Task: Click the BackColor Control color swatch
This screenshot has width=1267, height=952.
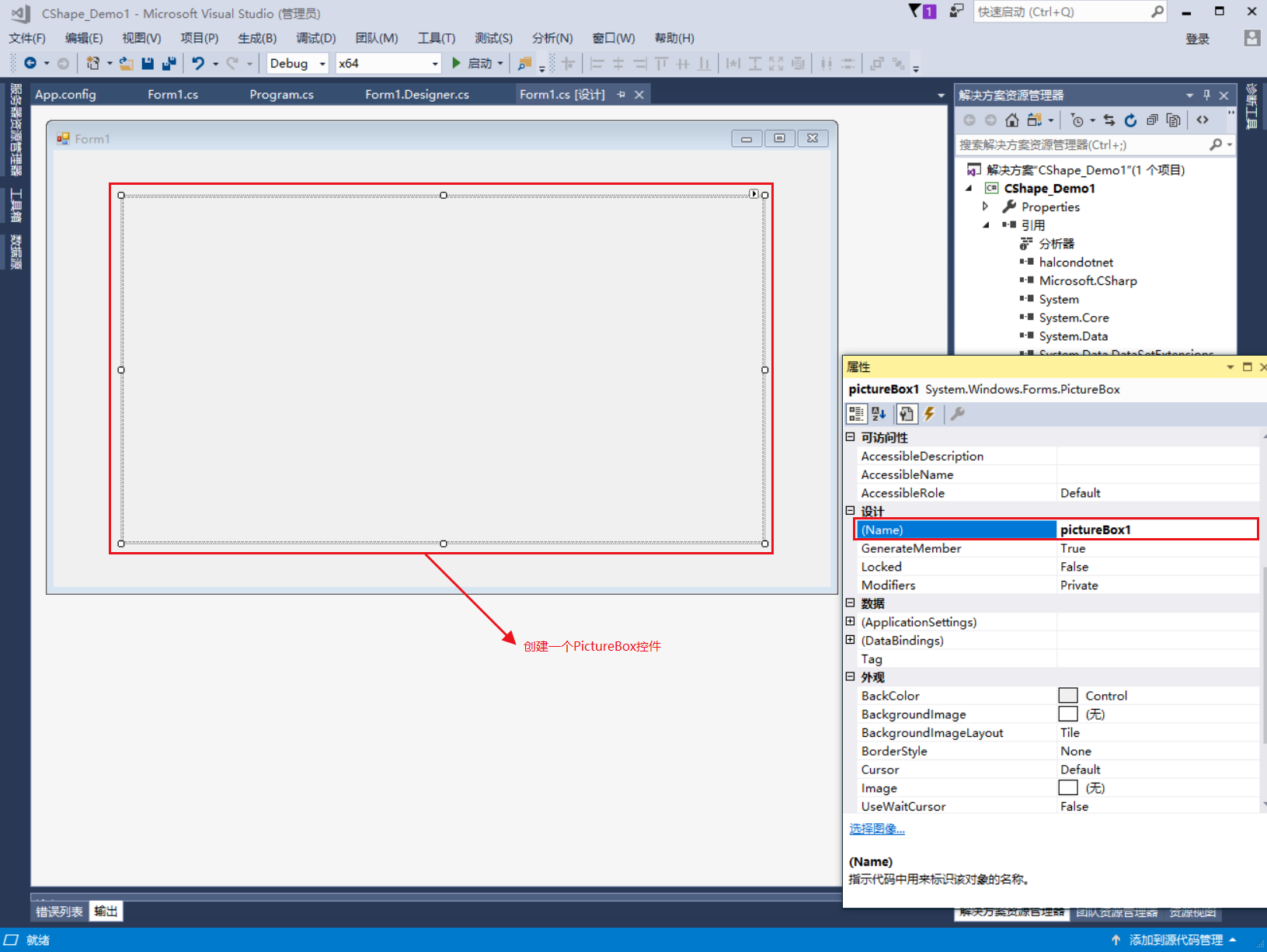Action: click(x=1068, y=696)
